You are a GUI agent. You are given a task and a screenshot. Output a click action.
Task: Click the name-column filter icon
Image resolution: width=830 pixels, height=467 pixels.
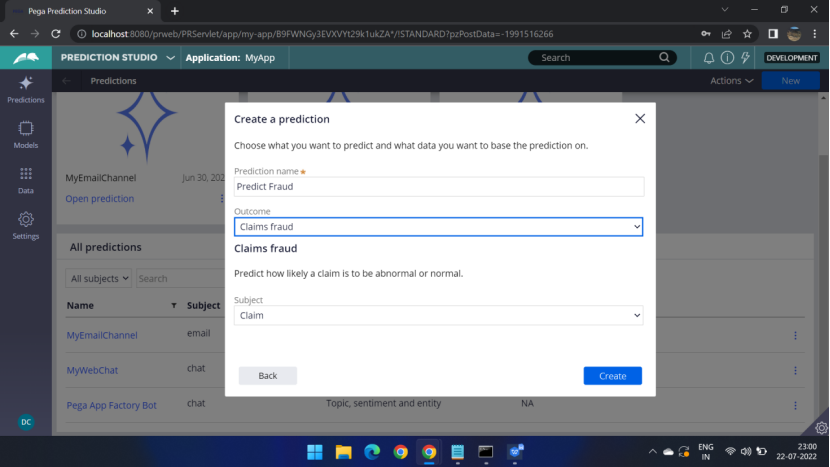[x=174, y=306]
